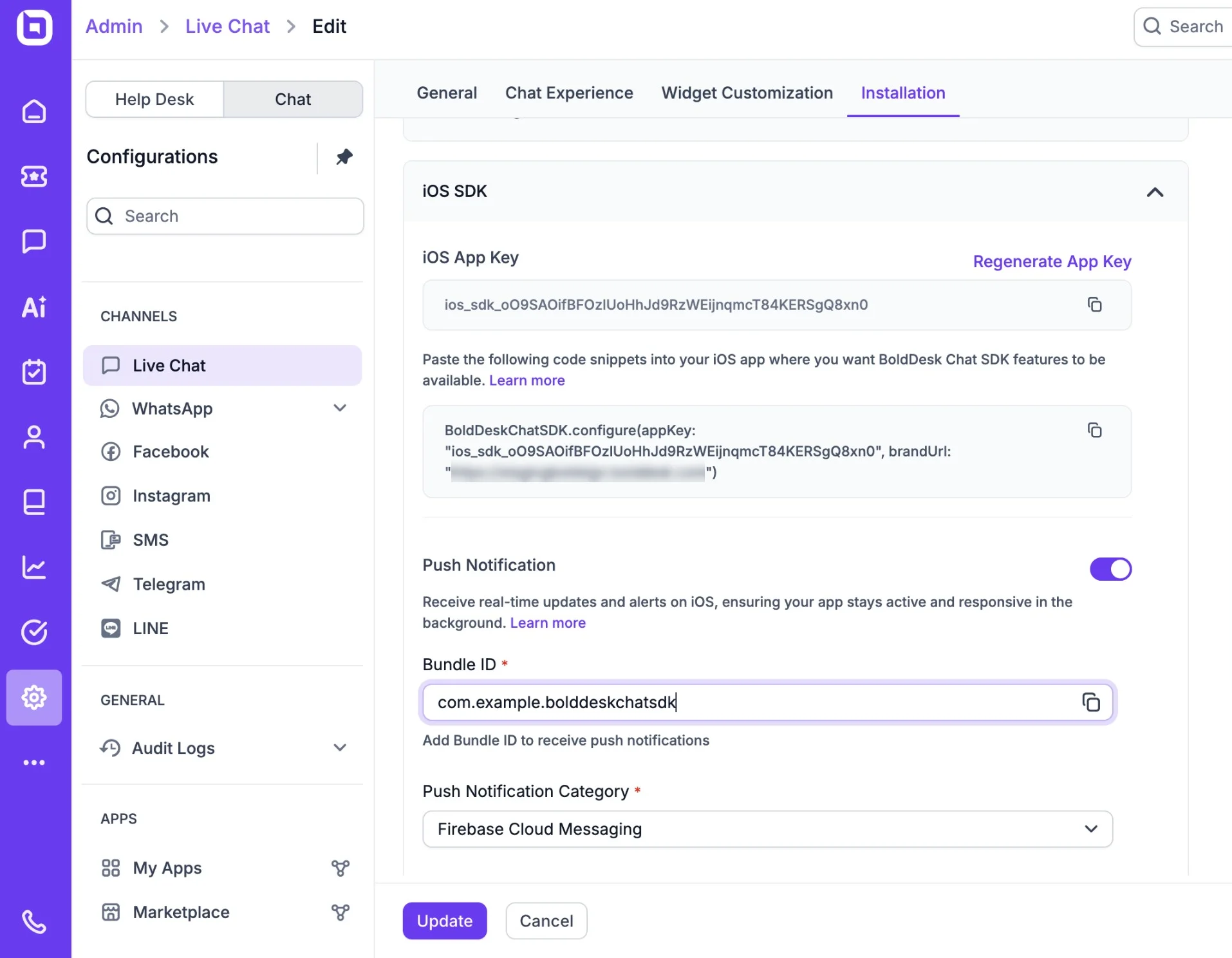Click the pin icon beside Configurations
The height and width of the screenshot is (958, 1232).
344,156
